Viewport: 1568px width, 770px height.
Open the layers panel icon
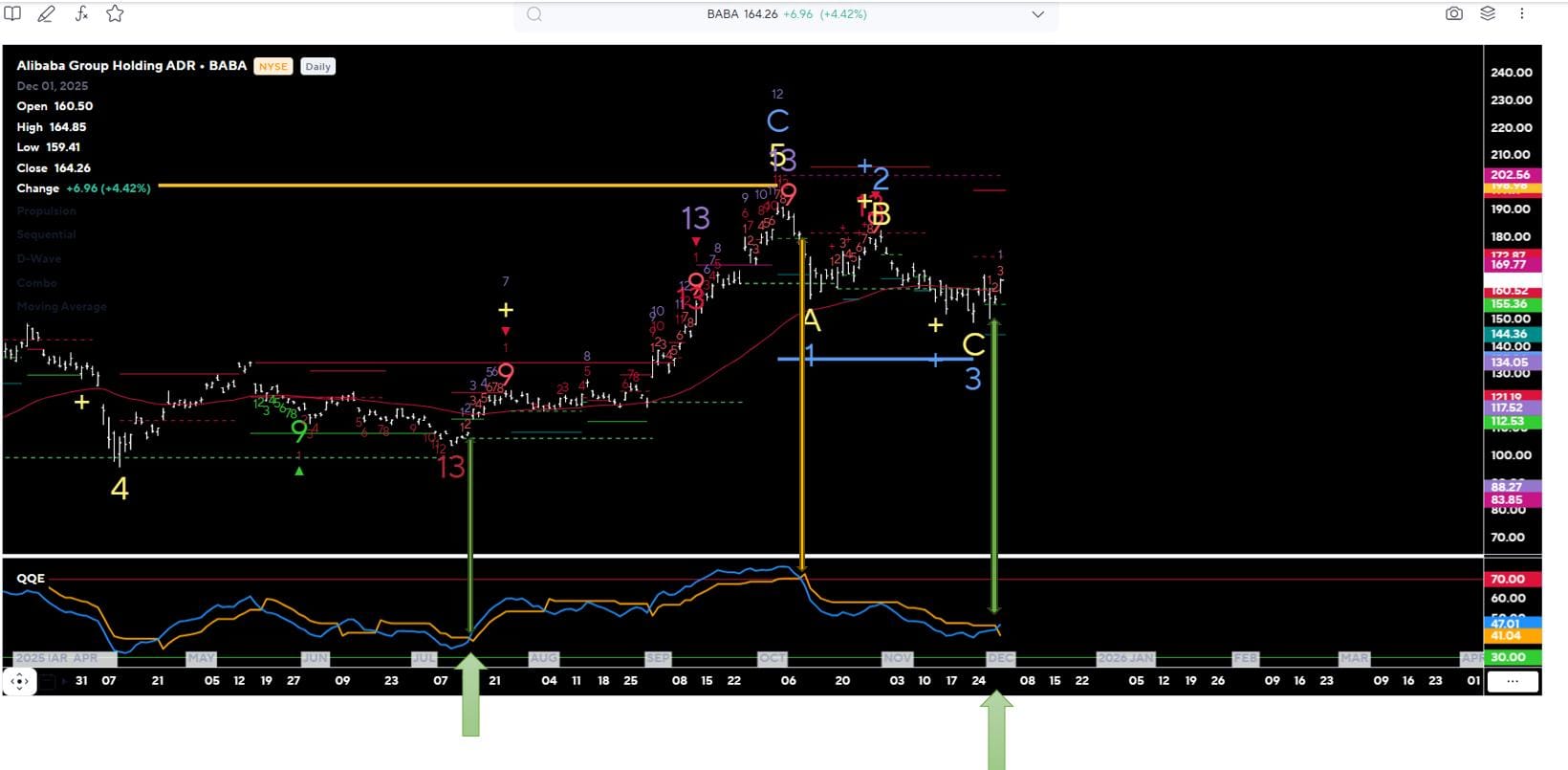point(1488,14)
